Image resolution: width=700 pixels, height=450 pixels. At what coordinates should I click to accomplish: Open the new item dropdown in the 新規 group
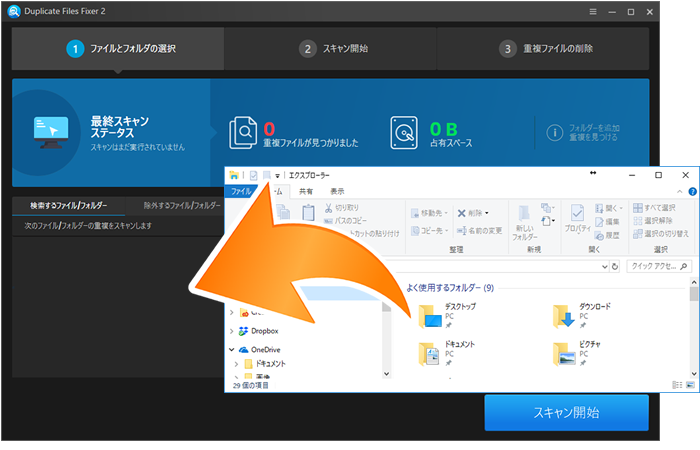[x=547, y=208]
